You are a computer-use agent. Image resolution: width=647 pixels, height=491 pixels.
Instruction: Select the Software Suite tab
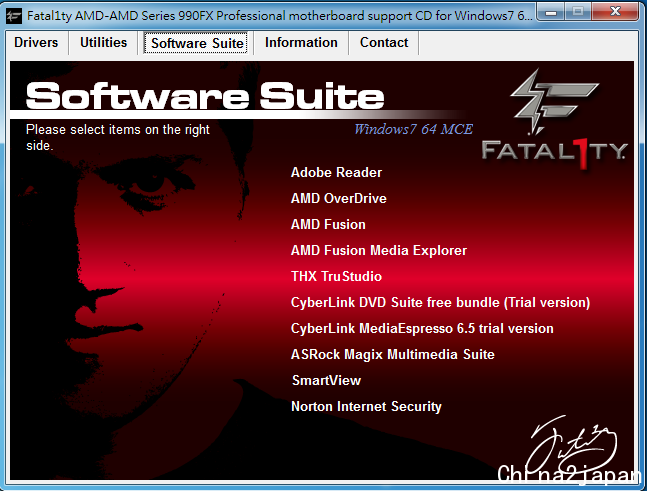[196, 43]
